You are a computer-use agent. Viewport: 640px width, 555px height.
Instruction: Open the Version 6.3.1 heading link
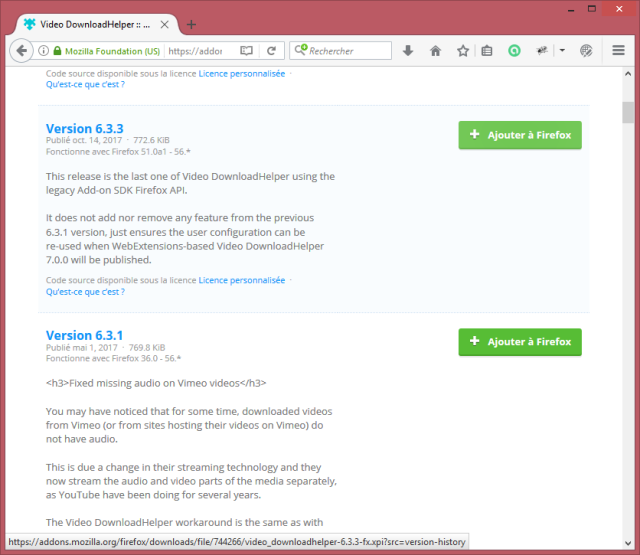[84, 335]
